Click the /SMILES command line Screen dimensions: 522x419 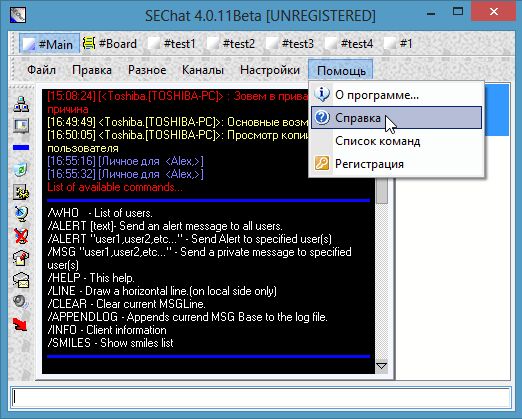(110, 343)
